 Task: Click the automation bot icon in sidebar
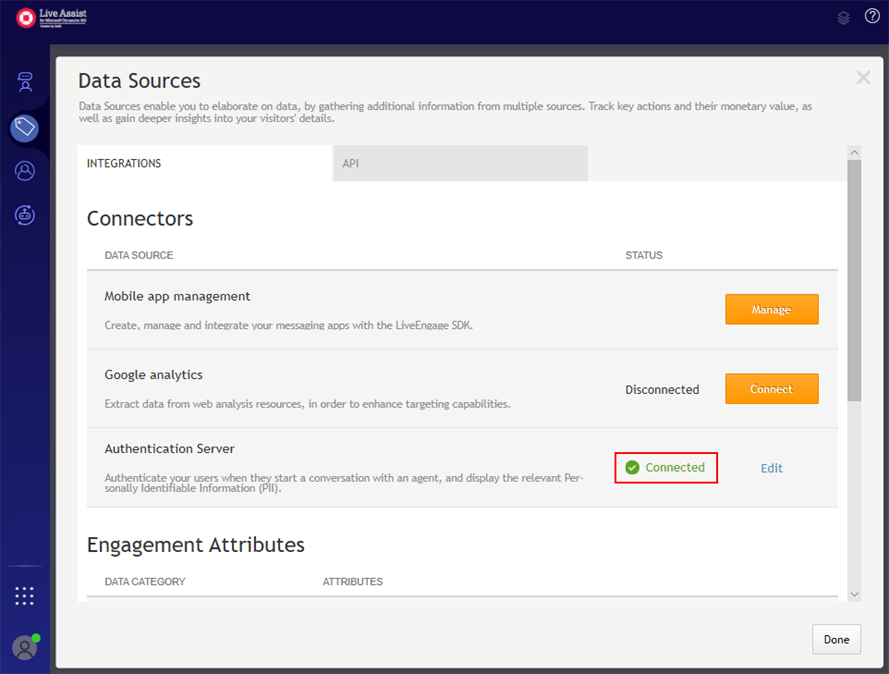pyautogui.click(x=25, y=214)
